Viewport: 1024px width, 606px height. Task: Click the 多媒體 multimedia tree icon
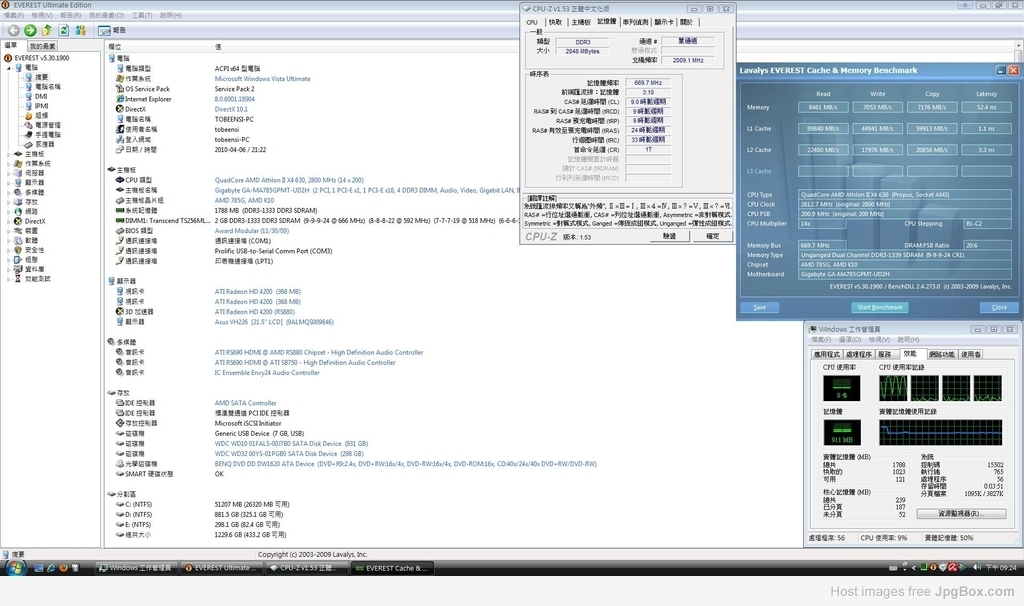point(18,192)
